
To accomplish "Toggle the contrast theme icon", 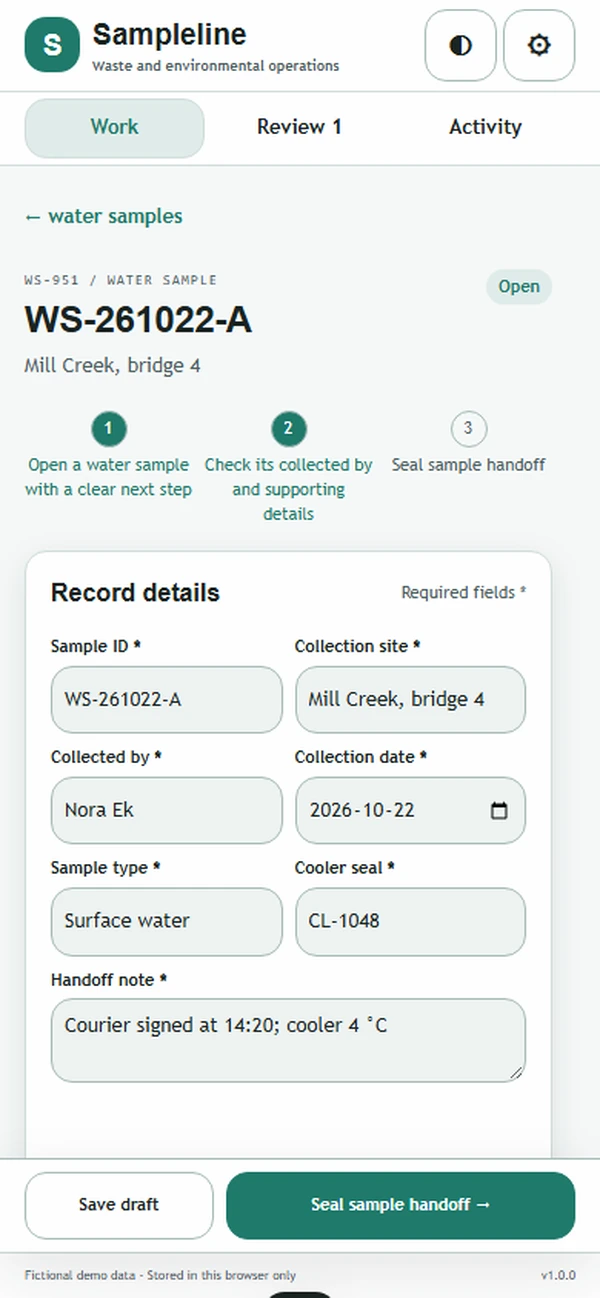I will [x=460, y=45].
